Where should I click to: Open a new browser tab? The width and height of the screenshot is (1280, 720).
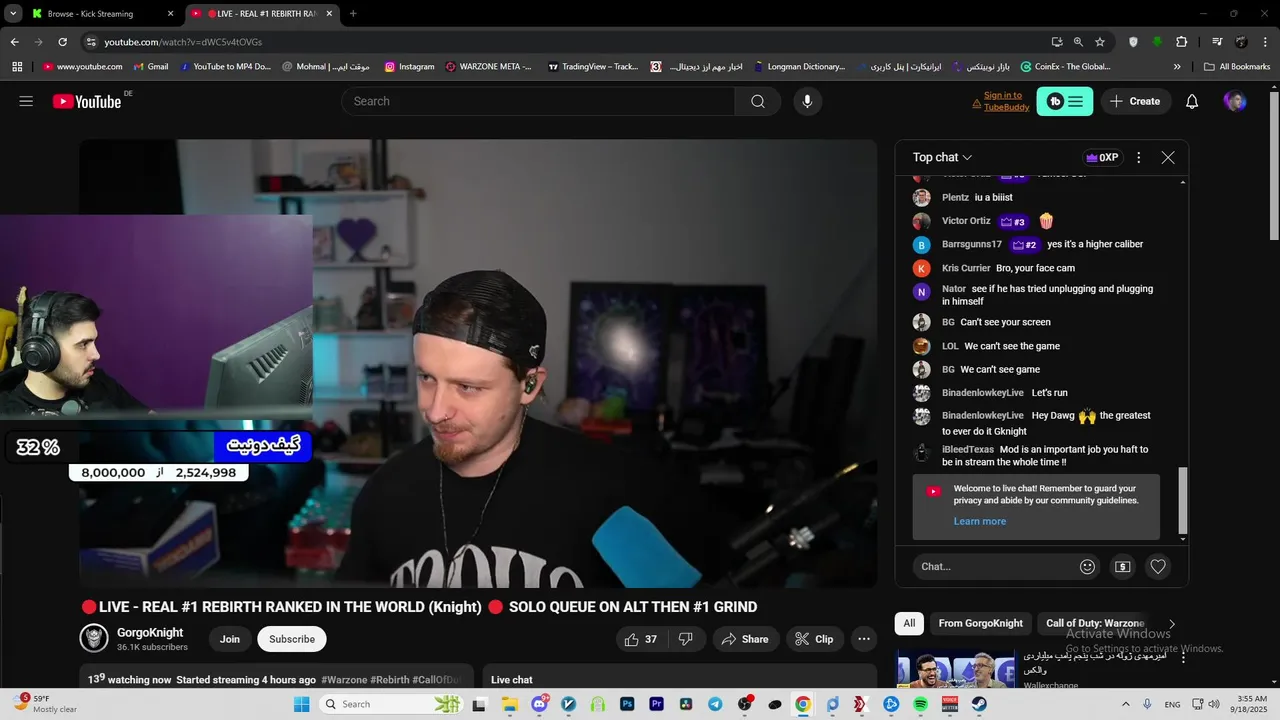[x=353, y=14]
